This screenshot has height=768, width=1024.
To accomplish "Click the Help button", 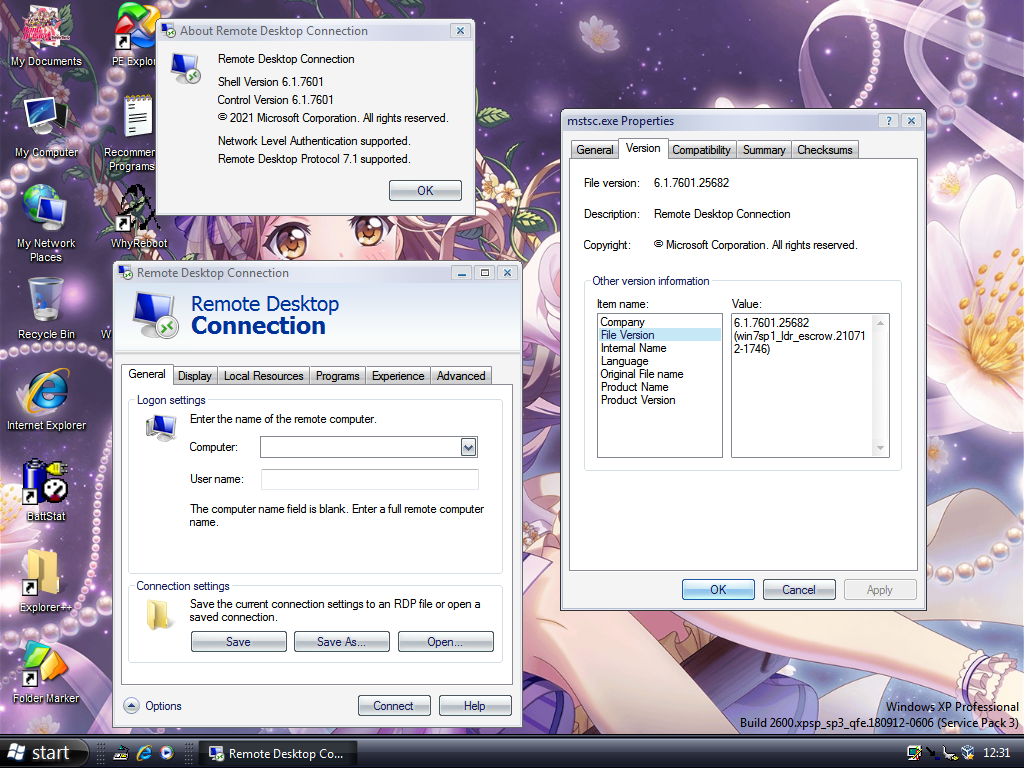I will pos(475,706).
